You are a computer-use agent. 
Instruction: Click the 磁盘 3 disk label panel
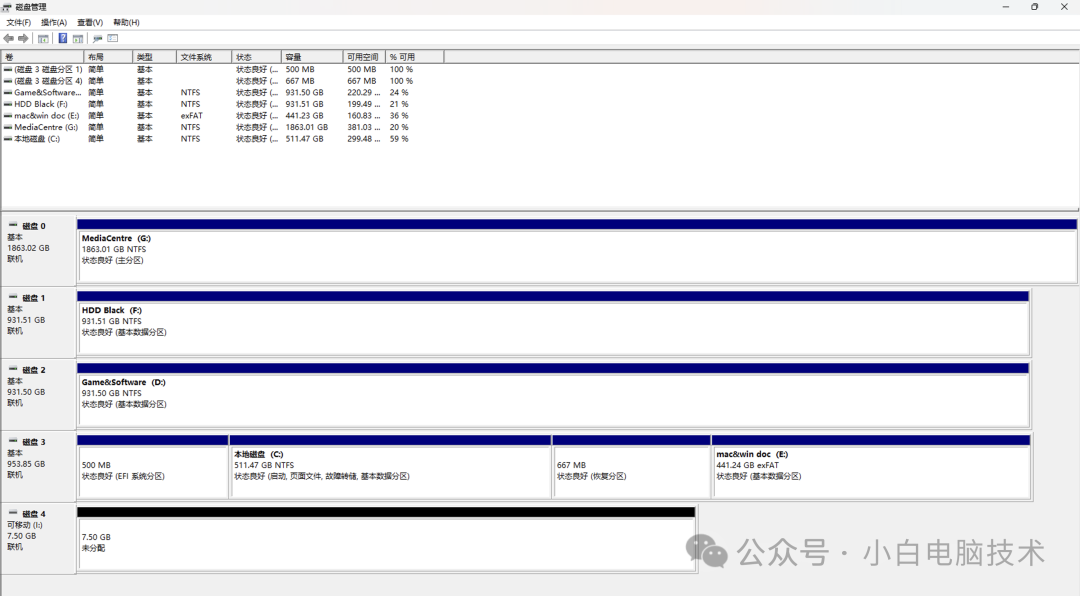tap(39, 466)
